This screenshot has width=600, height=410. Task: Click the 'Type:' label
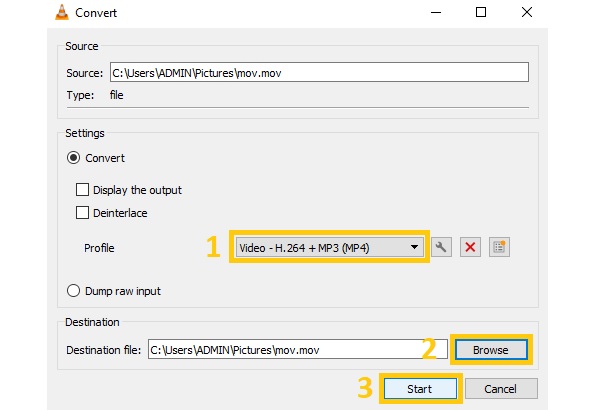(80, 95)
